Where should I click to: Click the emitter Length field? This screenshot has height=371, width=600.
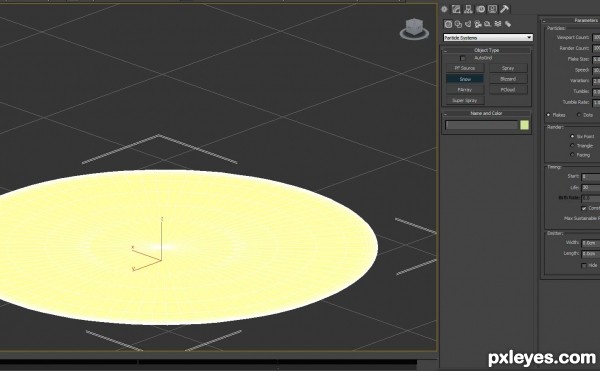click(590, 254)
